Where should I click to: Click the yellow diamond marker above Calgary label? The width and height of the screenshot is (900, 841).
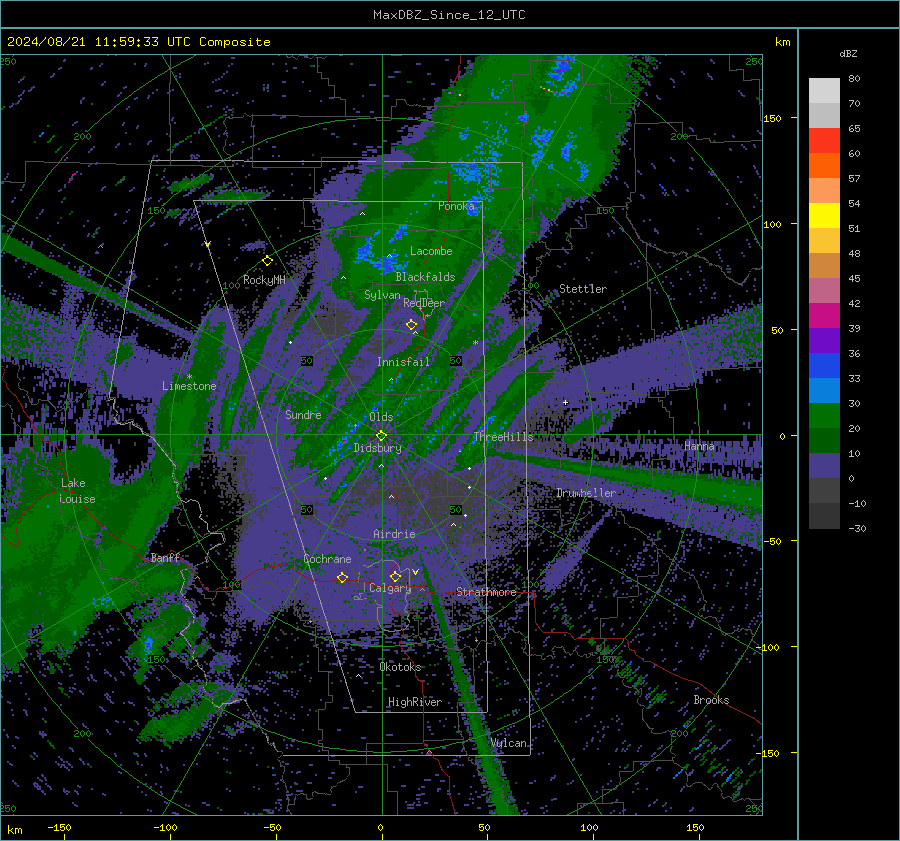395,576
